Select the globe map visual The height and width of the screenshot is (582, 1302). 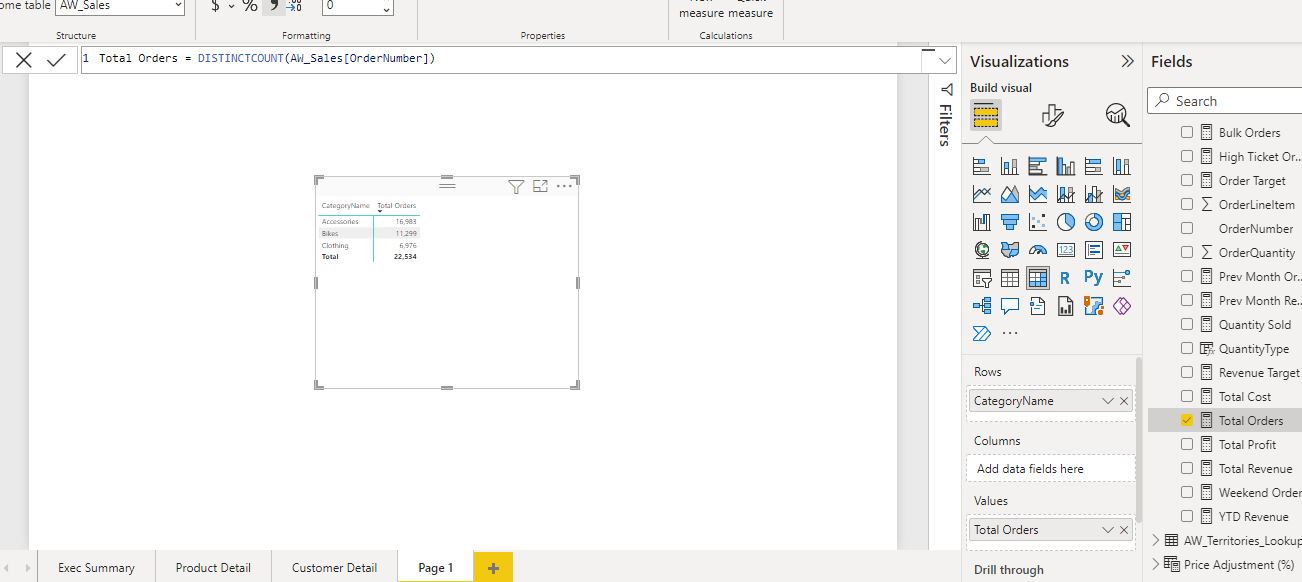[x=982, y=250]
